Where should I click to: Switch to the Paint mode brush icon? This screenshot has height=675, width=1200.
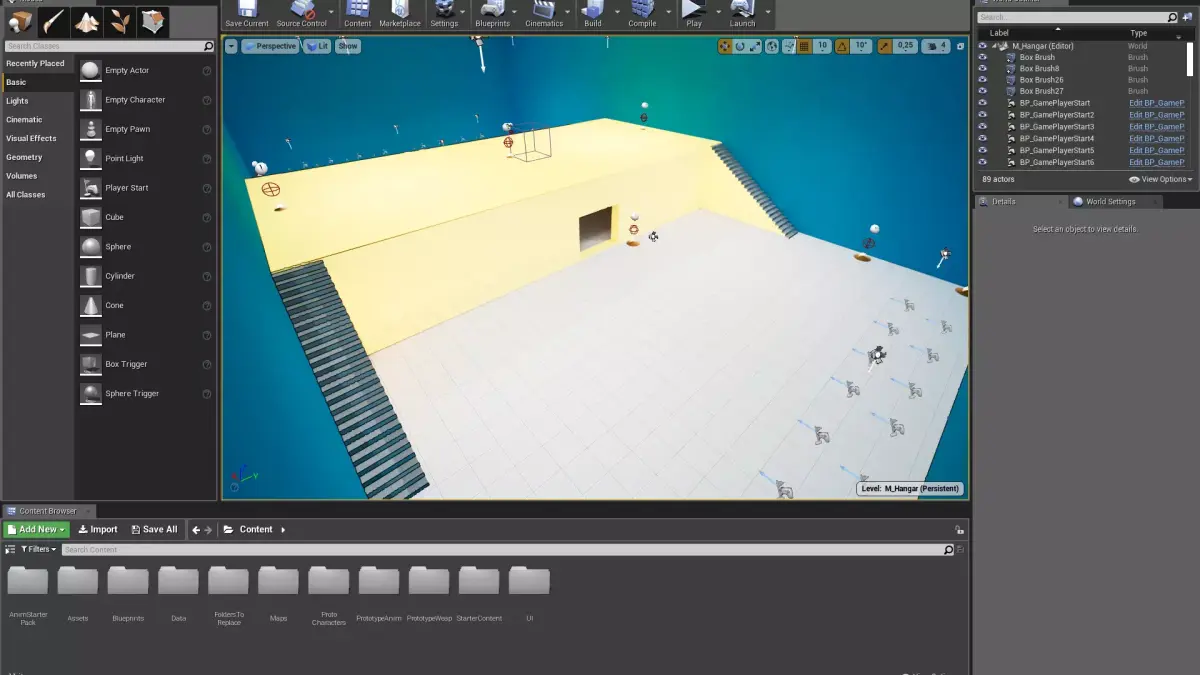[54, 21]
